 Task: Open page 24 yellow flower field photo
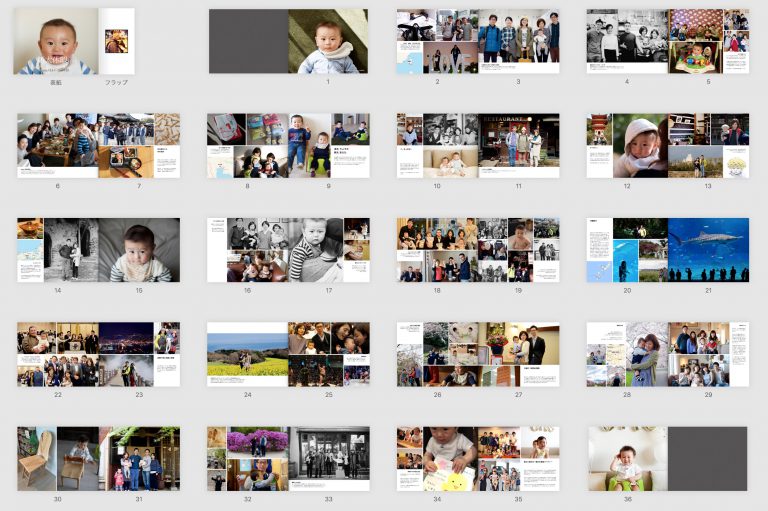click(x=247, y=355)
